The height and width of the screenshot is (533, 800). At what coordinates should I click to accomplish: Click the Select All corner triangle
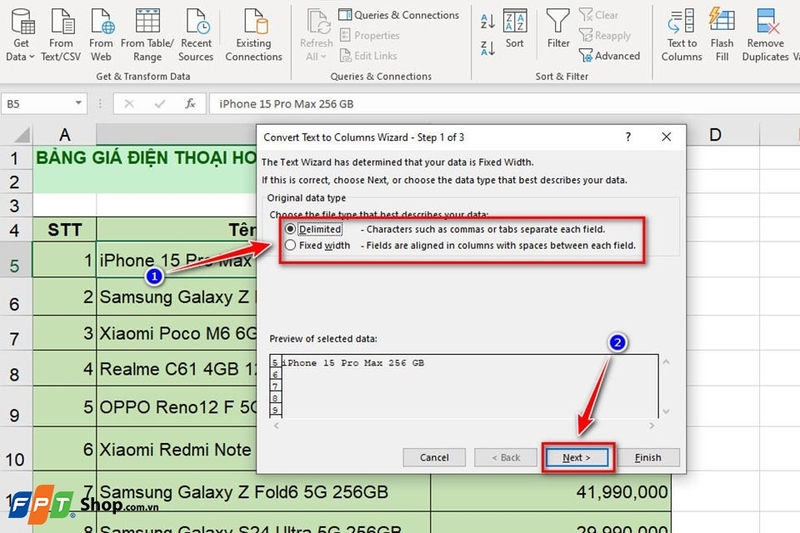click(x=21, y=135)
